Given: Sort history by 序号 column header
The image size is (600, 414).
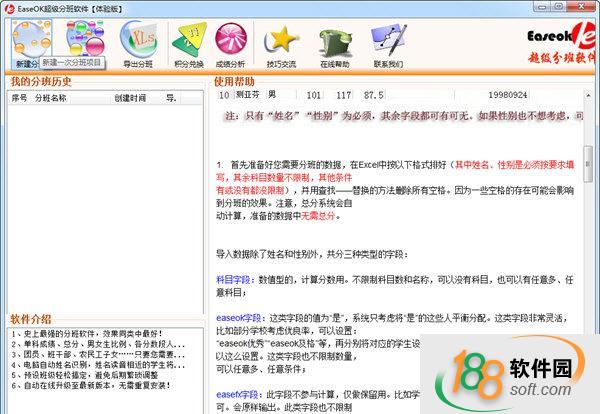Looking at the screenshot, I should pos(20,98).
